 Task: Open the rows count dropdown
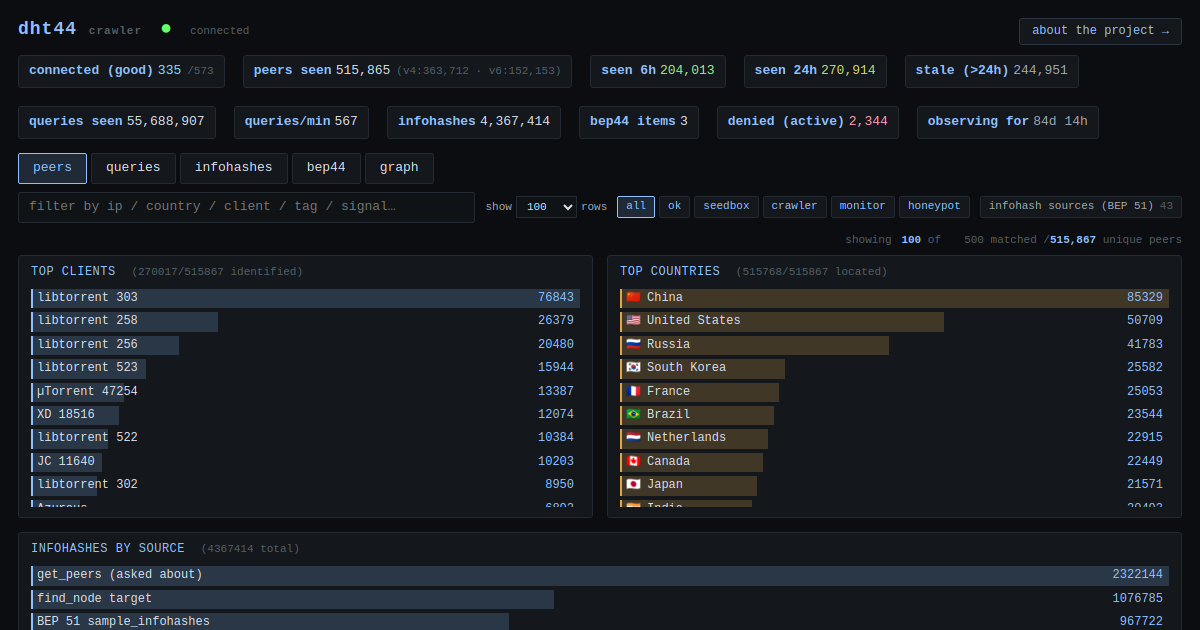coord(546,207)
